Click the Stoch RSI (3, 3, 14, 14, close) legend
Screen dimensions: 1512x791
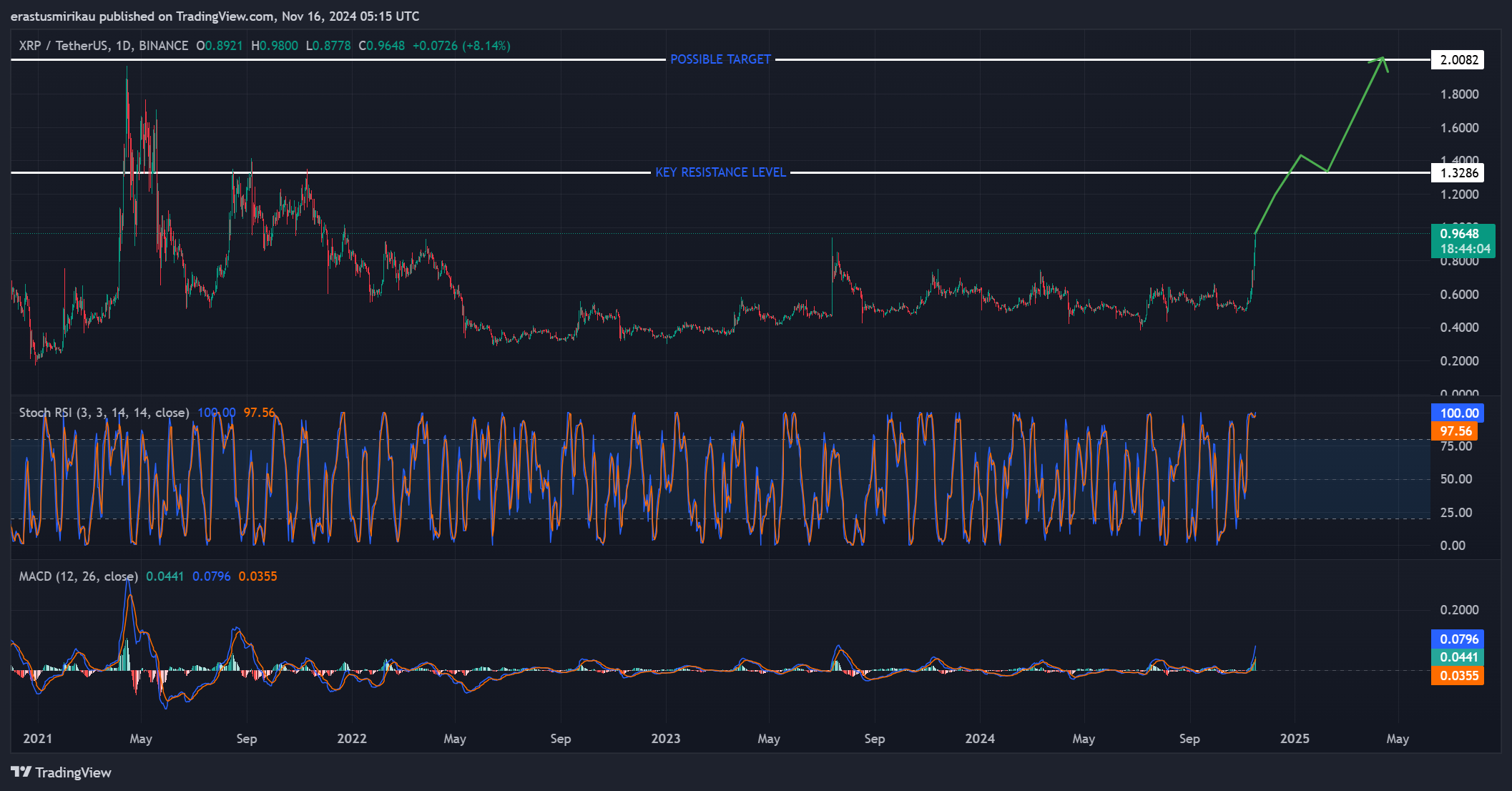104,413
